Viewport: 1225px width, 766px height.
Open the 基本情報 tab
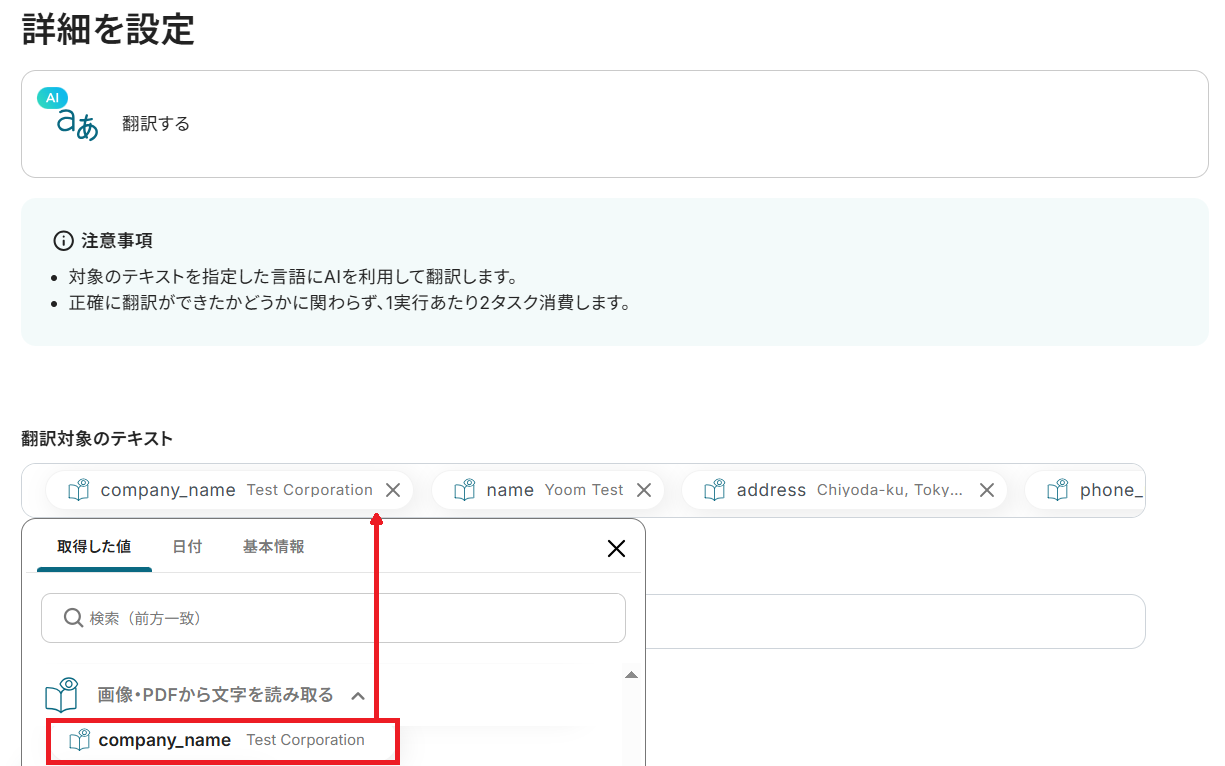[x=273, y=547]
